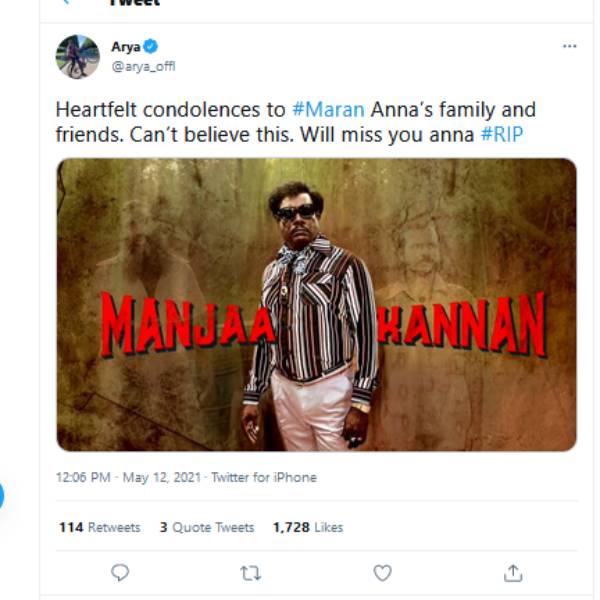Open Arya's profile avatar
Viewport: 600px width, 600px height.
click(x=77, y=56)
